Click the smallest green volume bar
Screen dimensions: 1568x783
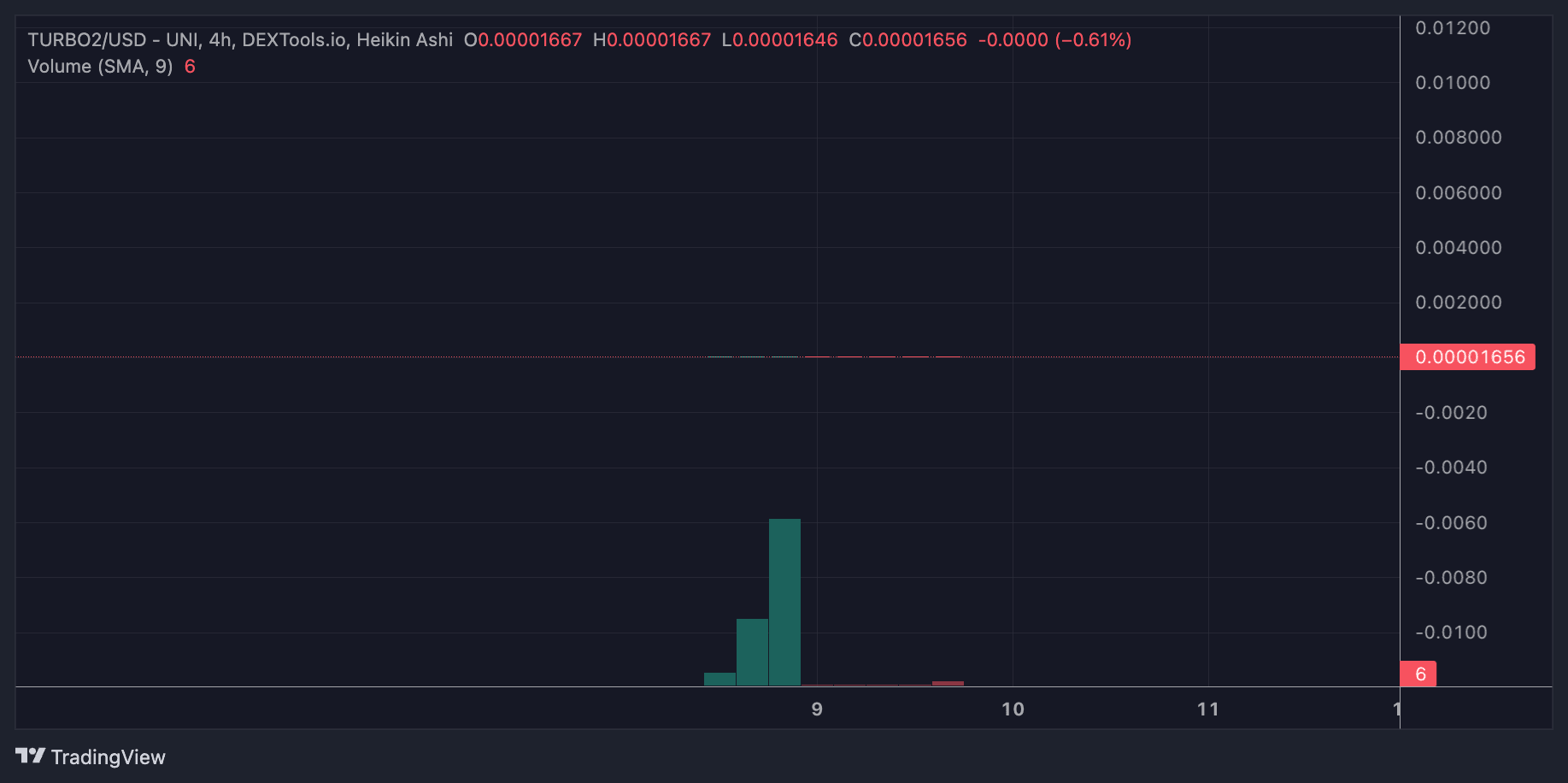(x=719, y=679)
